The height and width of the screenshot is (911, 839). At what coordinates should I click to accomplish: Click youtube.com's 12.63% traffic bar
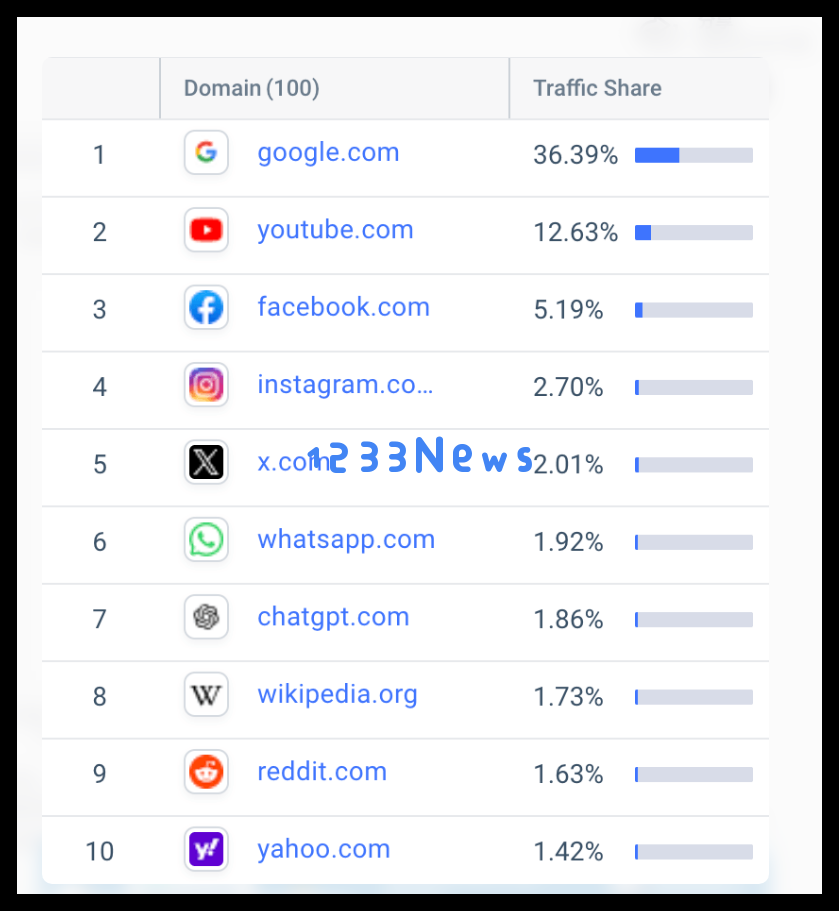[694, 232]
